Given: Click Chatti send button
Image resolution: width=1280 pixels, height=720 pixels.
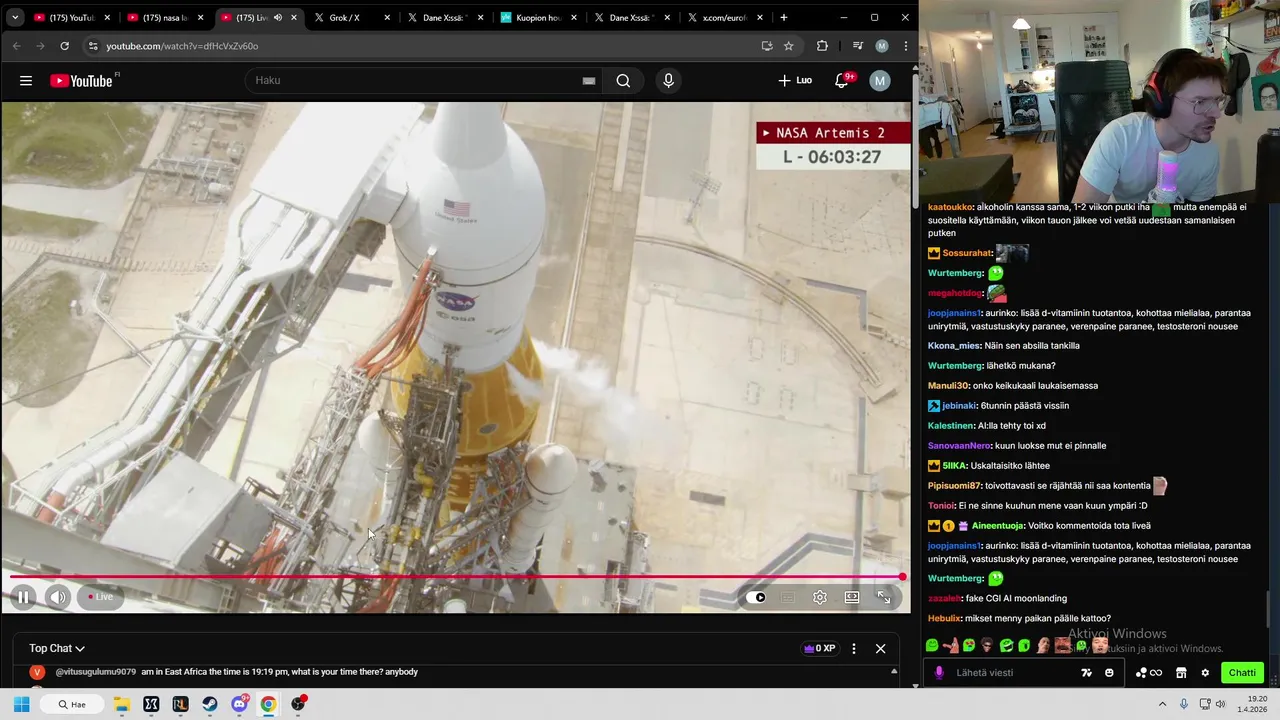Looking at the screenshot, I should click(1242, 673).
